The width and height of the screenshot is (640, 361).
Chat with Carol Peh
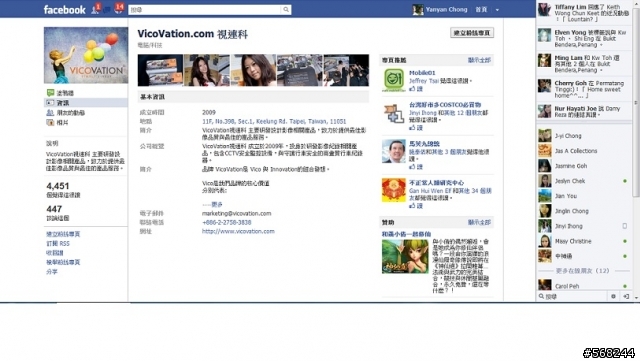click(x=584, y=285)
